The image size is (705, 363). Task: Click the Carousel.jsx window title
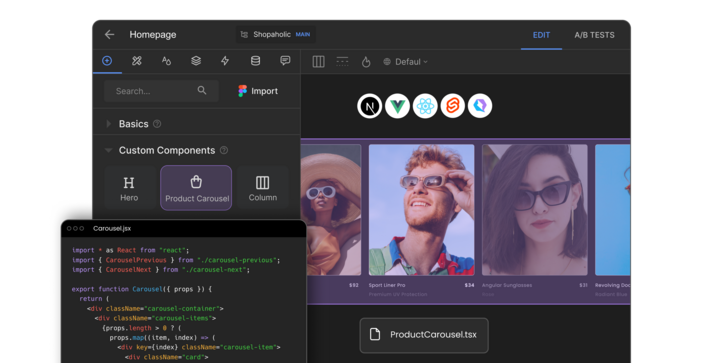[112, 229]
